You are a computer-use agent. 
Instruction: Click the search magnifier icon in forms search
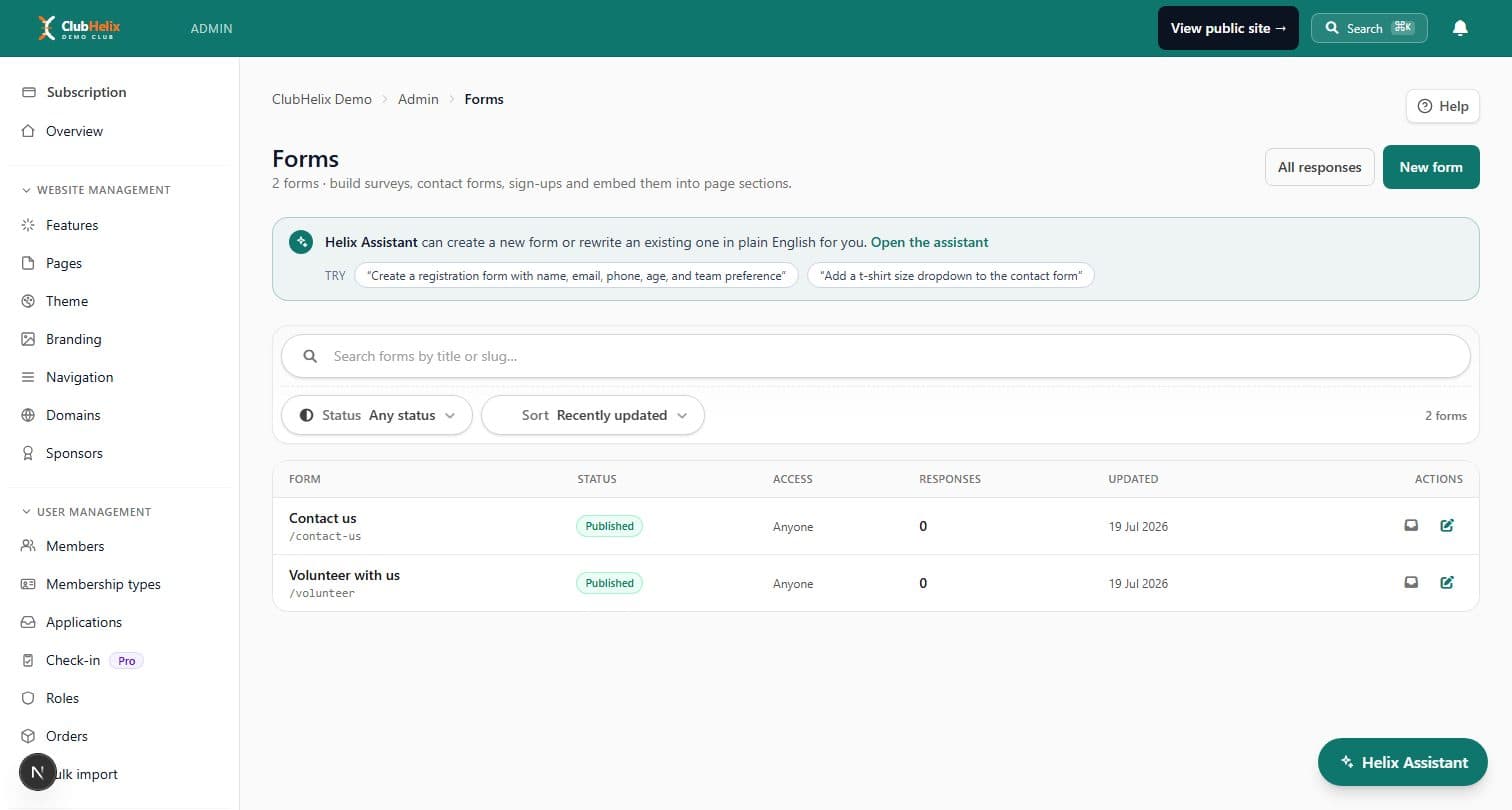point(310,356)
